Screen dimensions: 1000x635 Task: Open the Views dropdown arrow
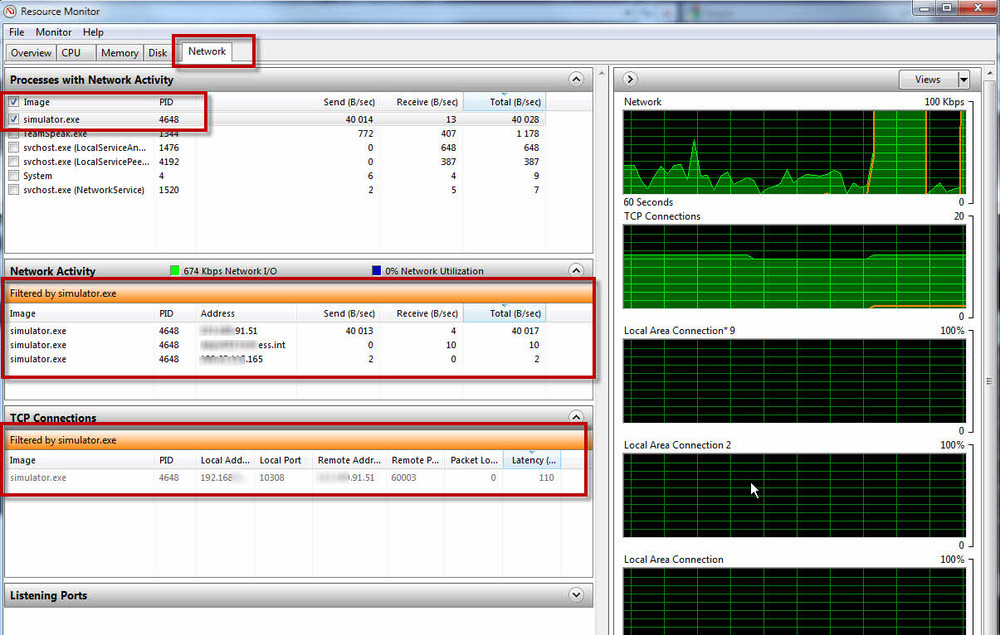click(x=964, y=80)
